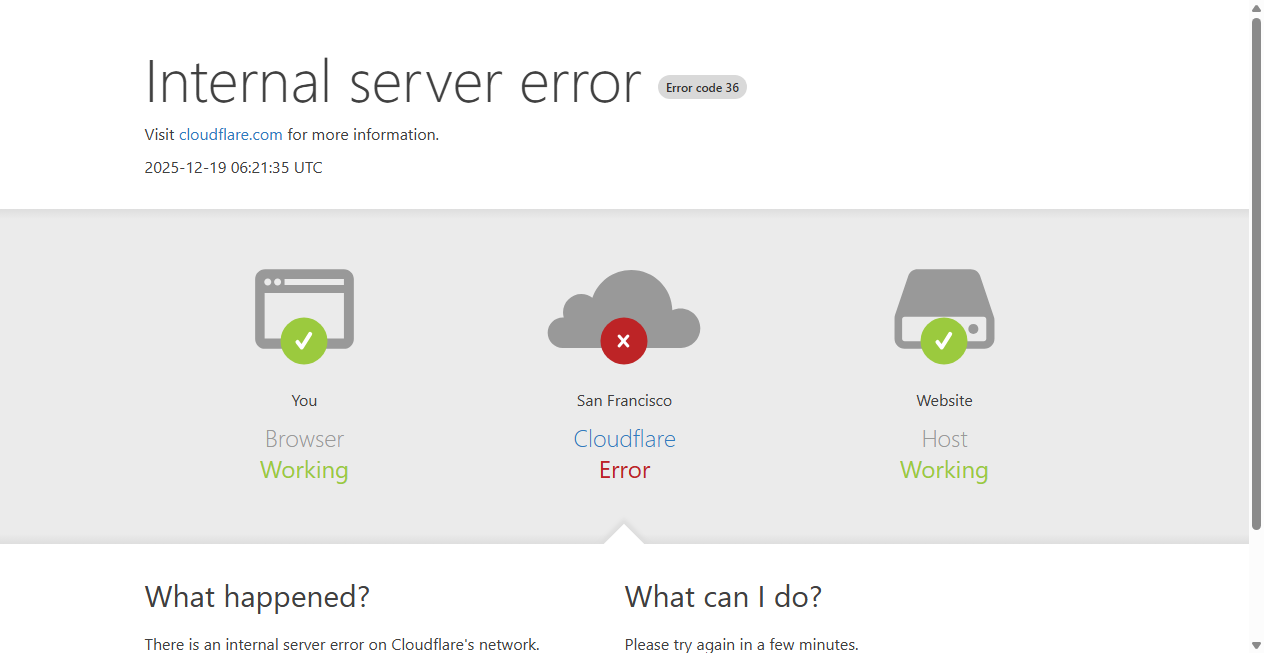This screenshot has height=653, width=1264.
Task: Click the 'What happened?' heading
Action: 257,597
